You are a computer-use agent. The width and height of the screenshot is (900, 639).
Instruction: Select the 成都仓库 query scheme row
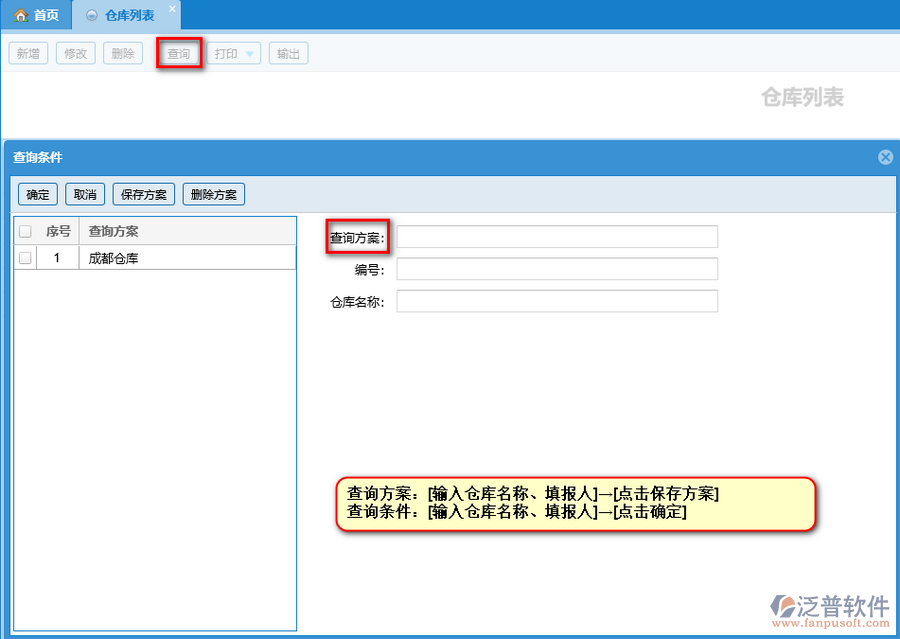coord(150,258)
